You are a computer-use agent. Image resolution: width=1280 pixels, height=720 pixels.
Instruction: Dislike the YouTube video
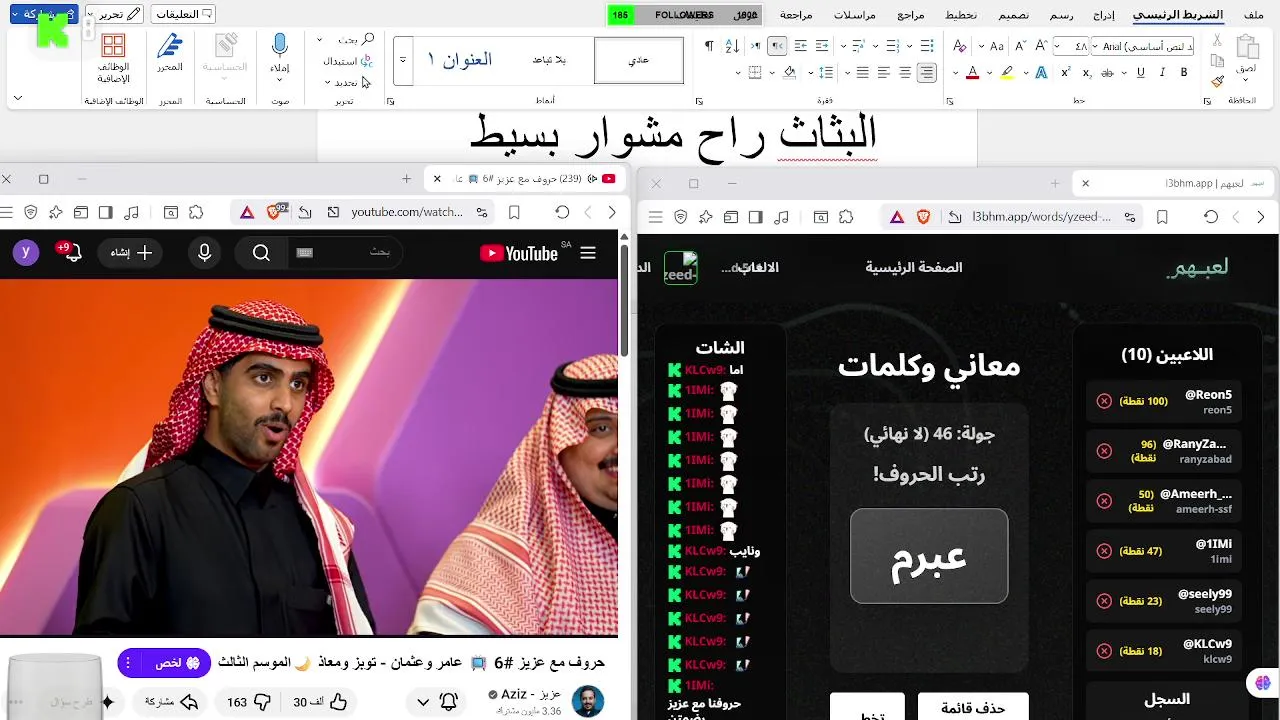(248, 702)
